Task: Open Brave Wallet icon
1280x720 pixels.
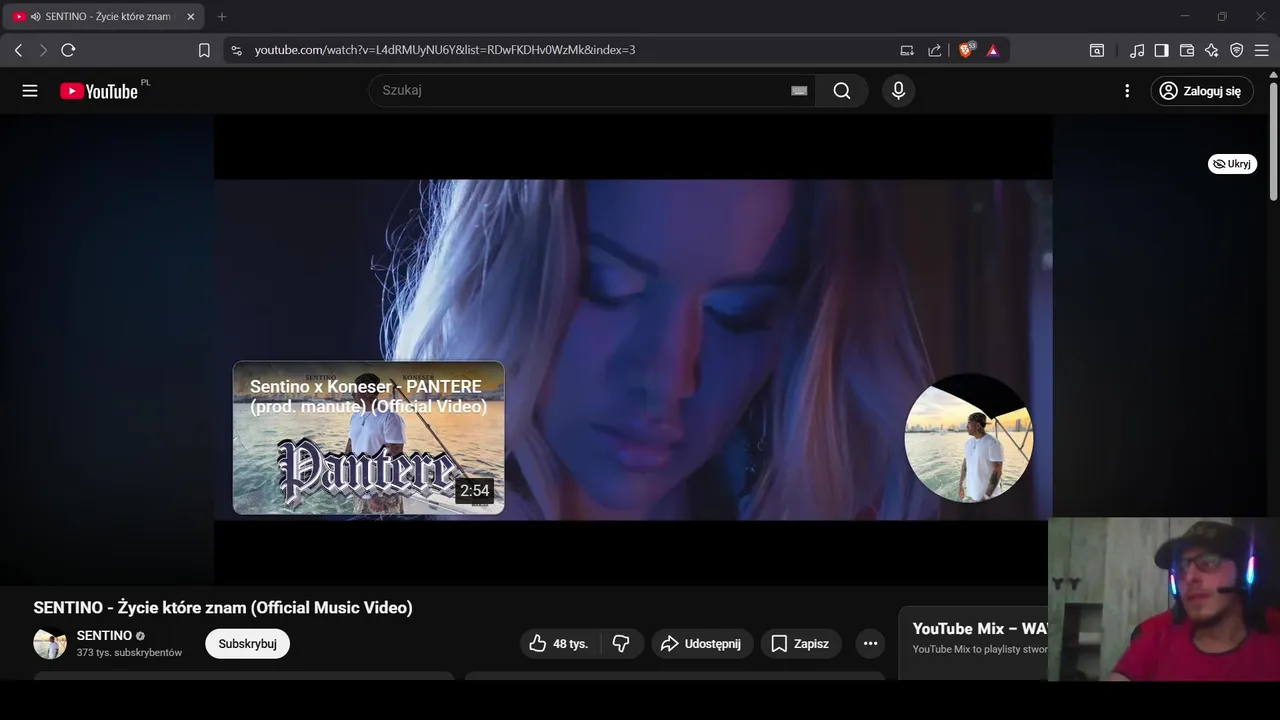Action: pyautogui.click(x=1187, y=50)
